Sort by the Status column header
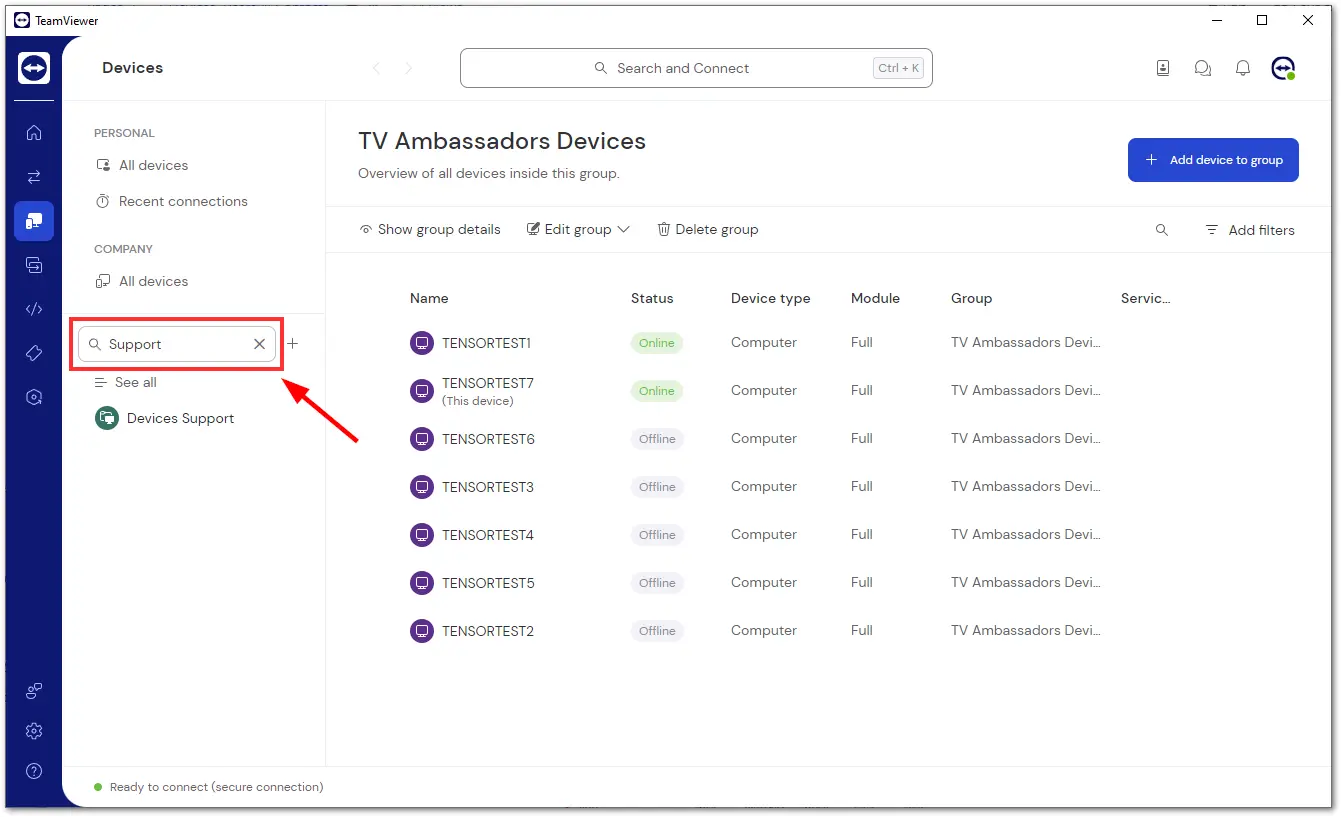Screen dimensions: 1341x817 [652, 298]
